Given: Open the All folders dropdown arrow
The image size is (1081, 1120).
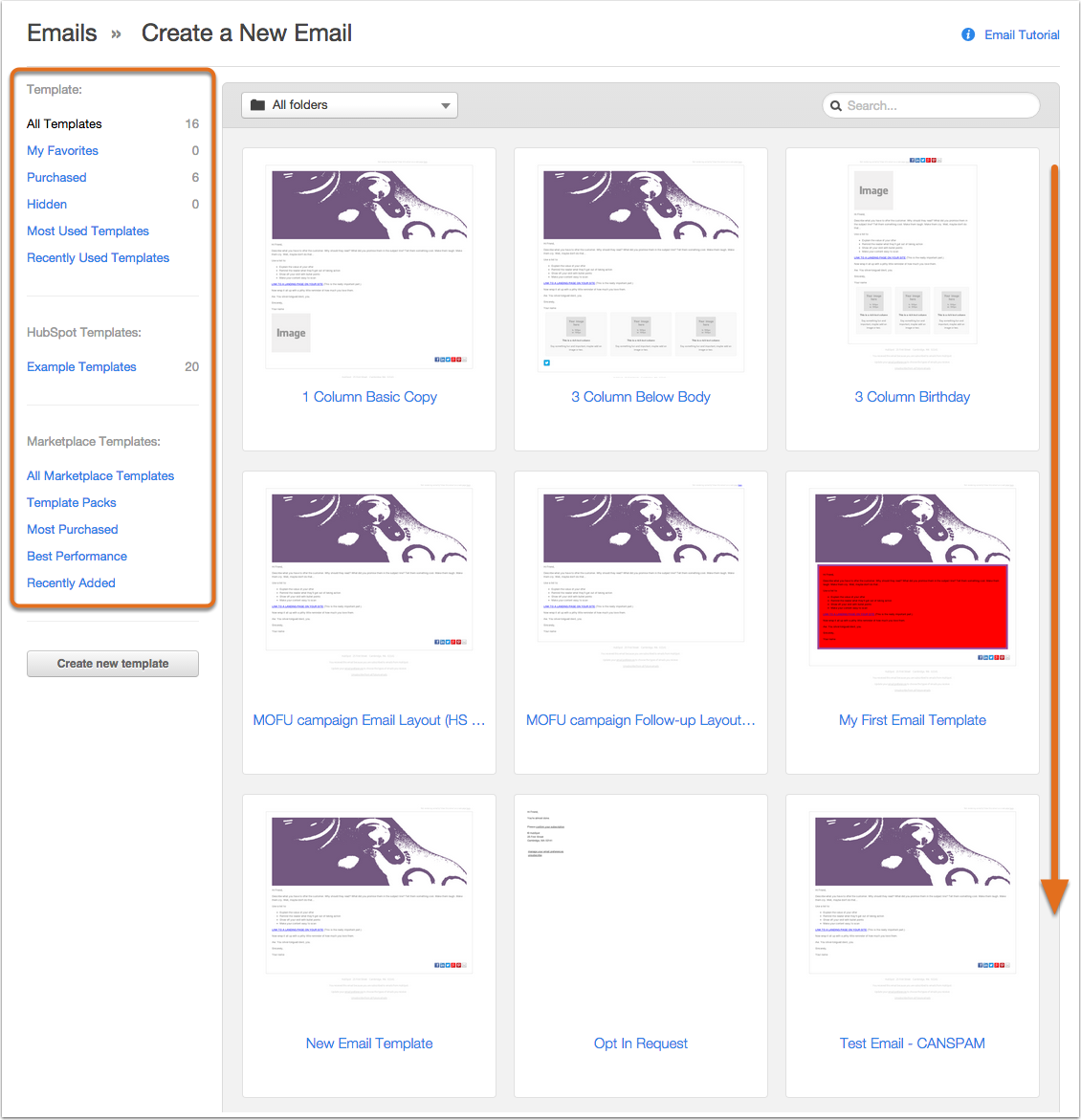Looking at the screenshot, I should [x=445, y=105].
